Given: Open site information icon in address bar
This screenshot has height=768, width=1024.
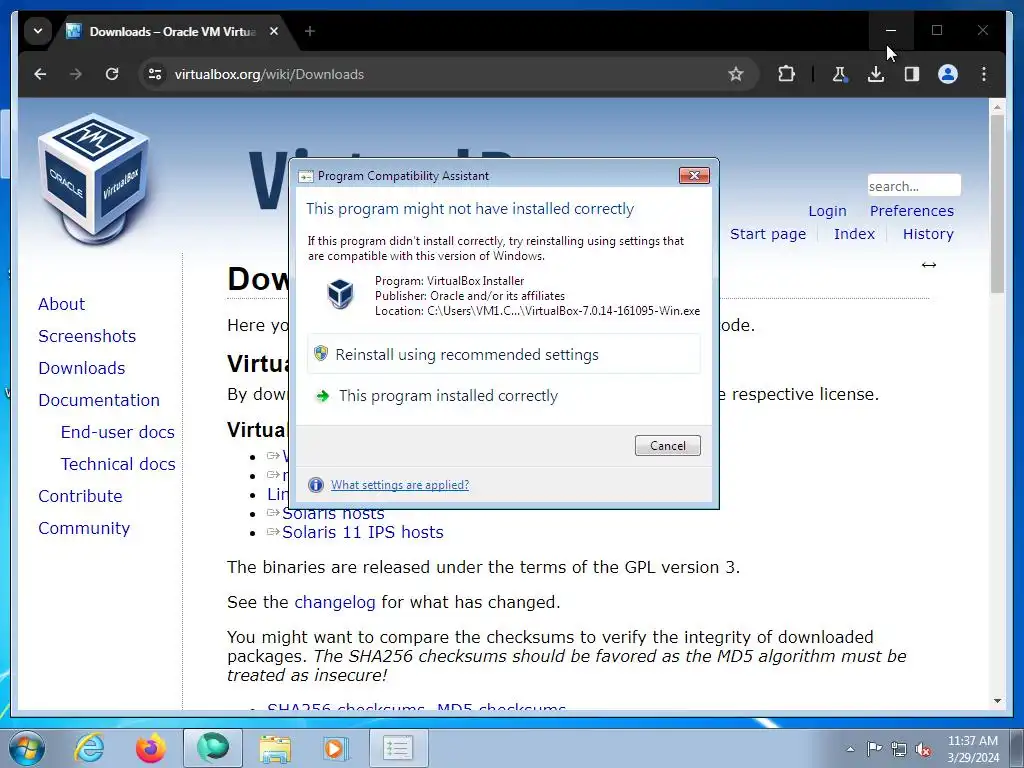Looking at the screenshot, I should coord(155,74).
